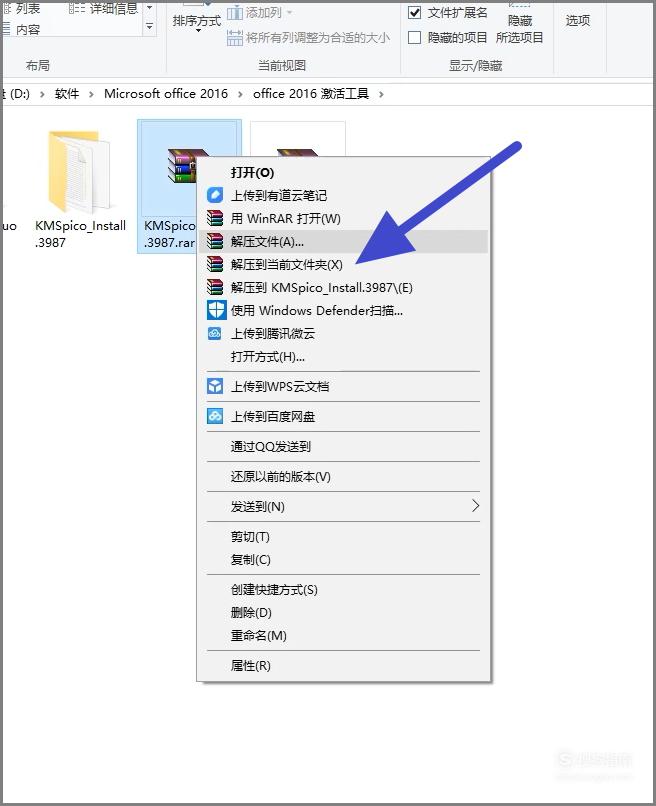Click the WinRAR icon beside 解压到 KMSpico_Install.3987\(E)

click(215, 287)
